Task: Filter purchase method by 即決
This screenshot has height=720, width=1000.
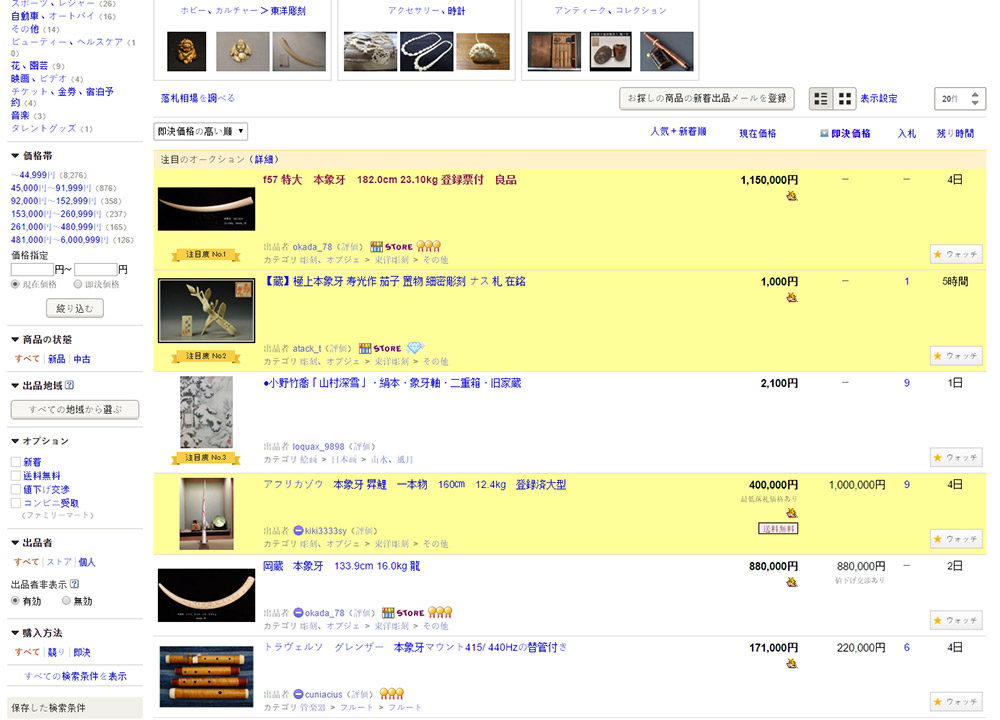Action: click(82, 652)
